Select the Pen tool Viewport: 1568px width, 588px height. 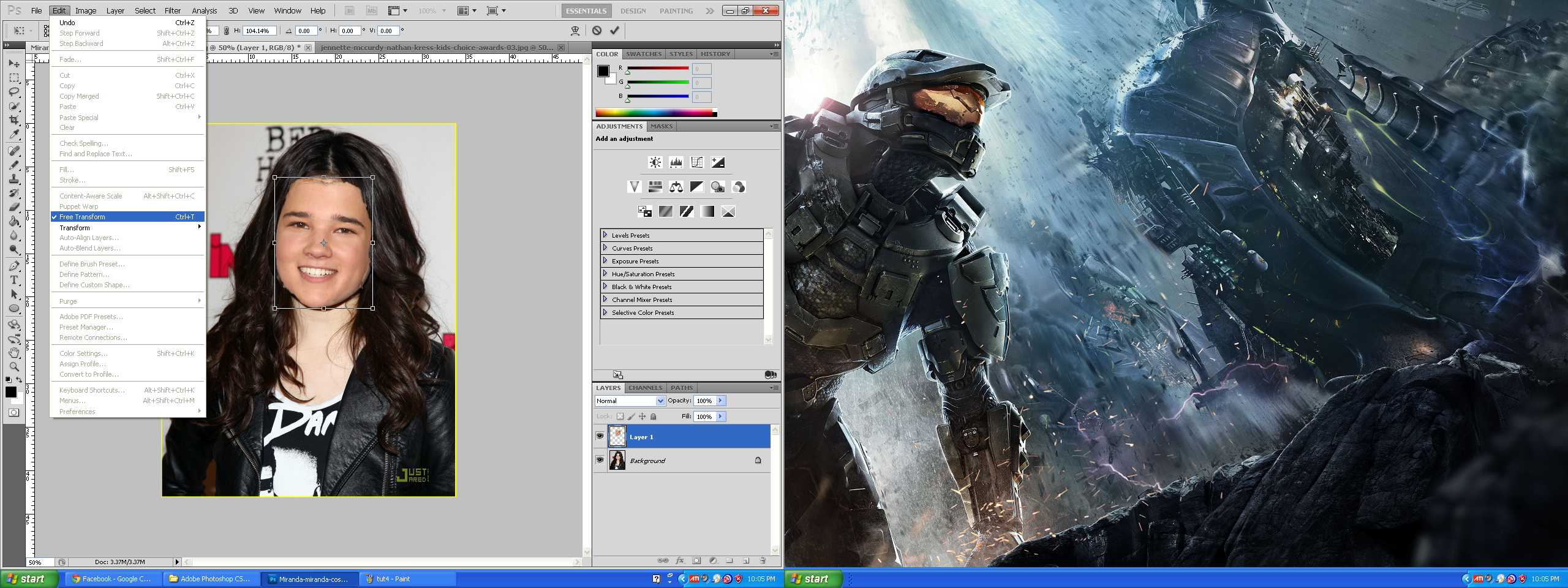14,266
